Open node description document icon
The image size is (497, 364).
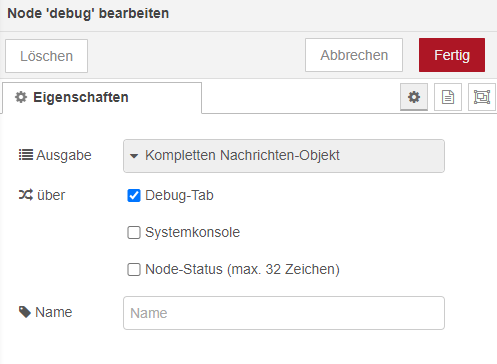point(448,97)
